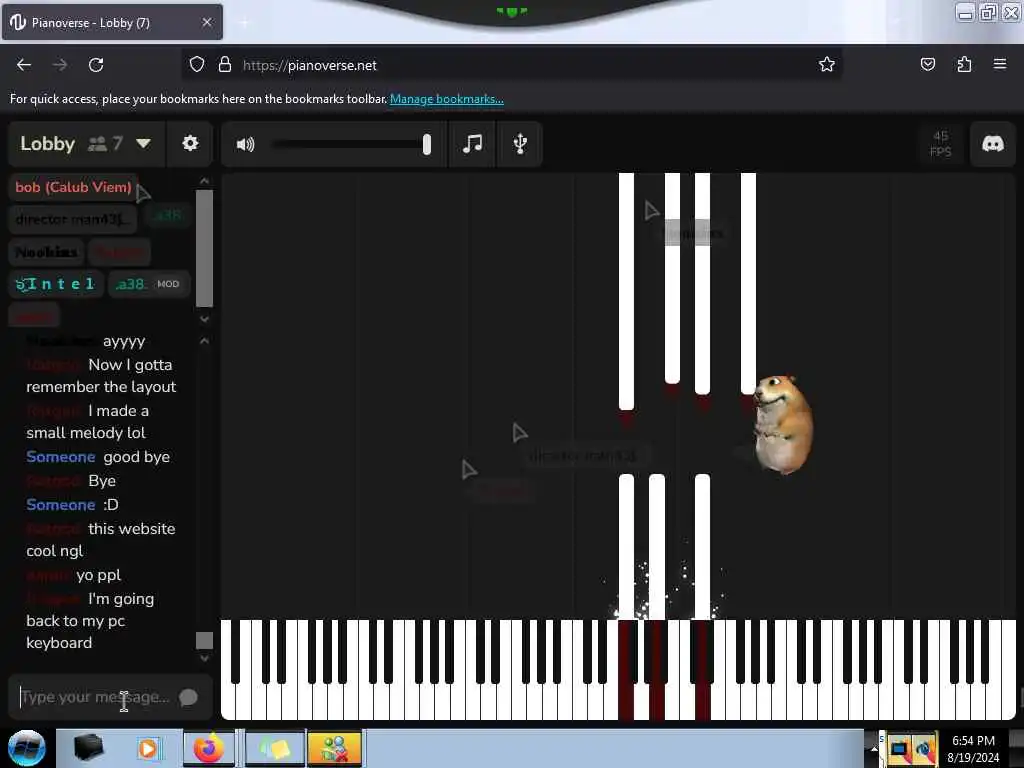Image resolution: width=1024 pixels, height=768 pixels.
Task: Close the Pianoverse browser tab
Action: (207, 22)
